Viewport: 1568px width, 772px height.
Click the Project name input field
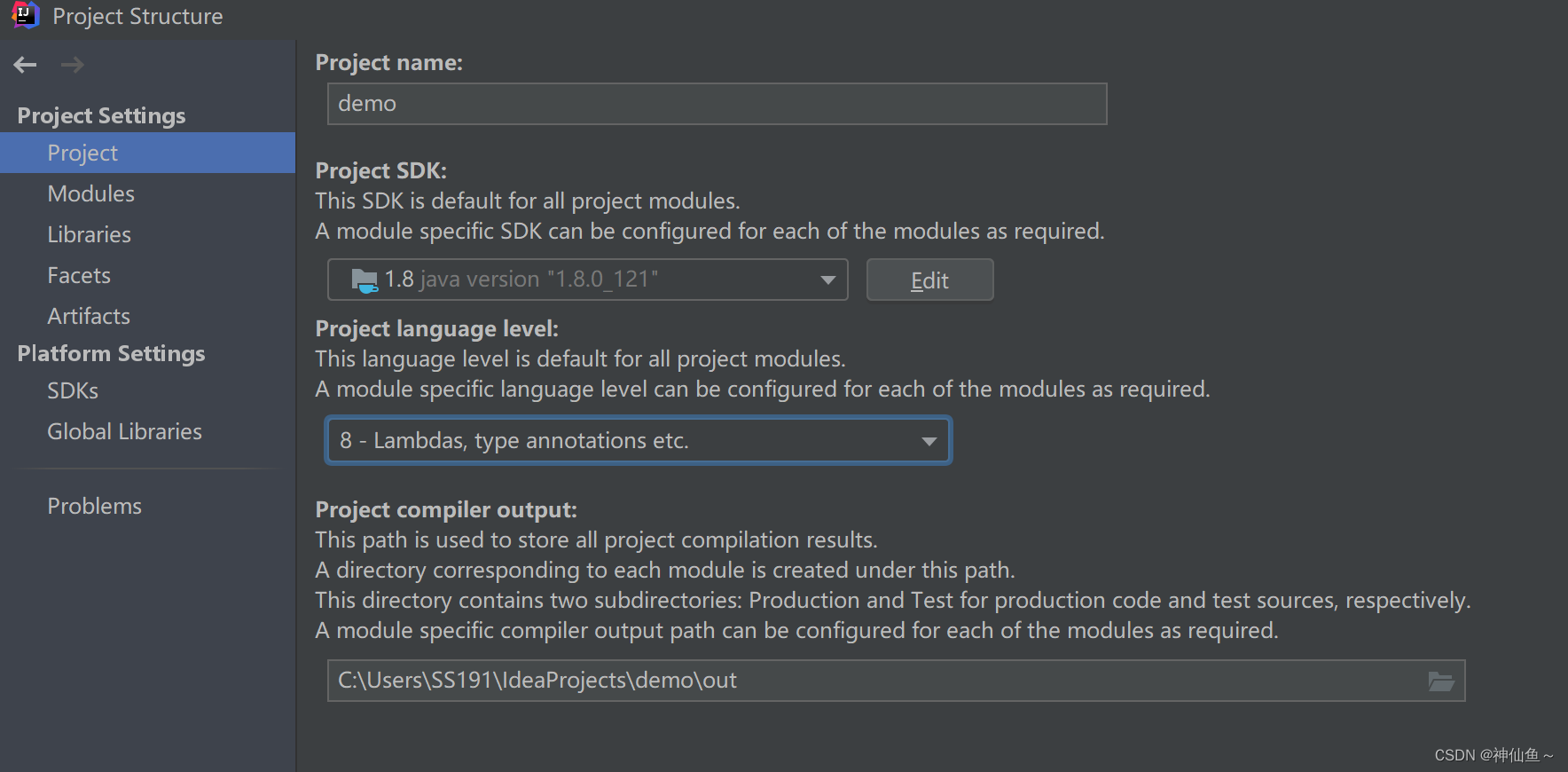[717, 105]
